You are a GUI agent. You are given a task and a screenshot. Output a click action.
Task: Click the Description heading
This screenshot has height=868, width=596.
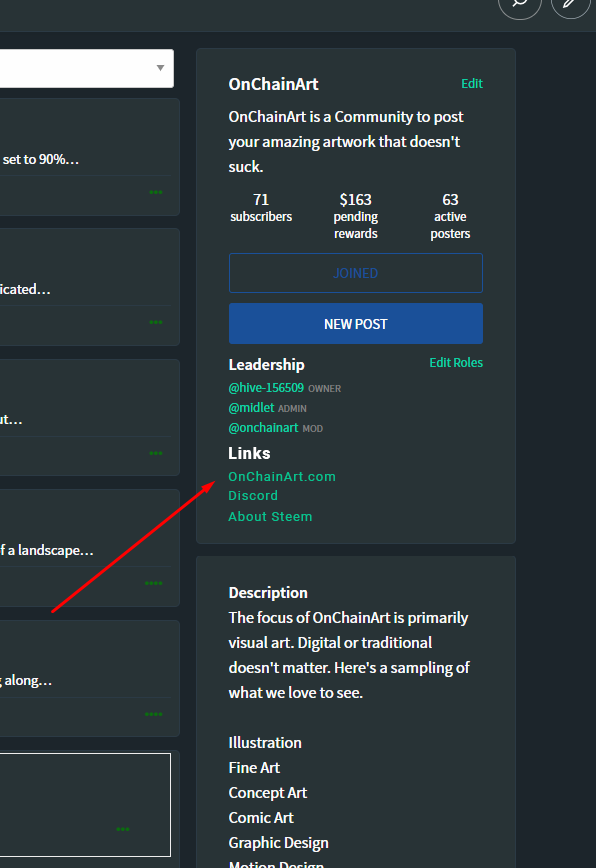(x=268, y=593)
